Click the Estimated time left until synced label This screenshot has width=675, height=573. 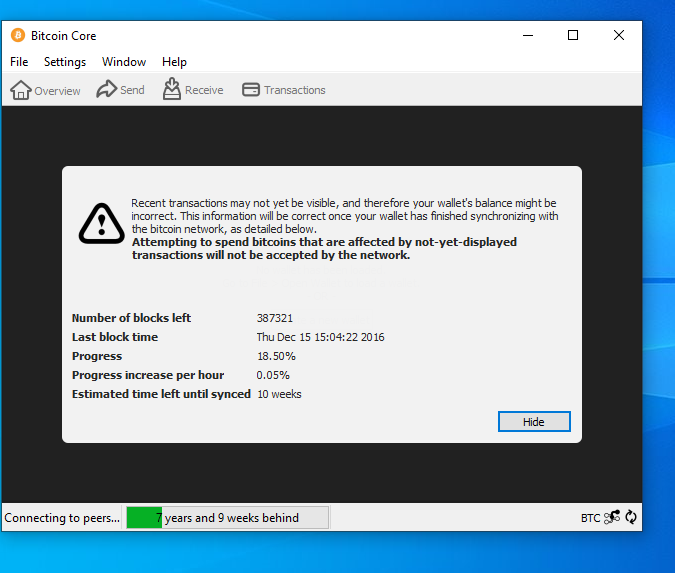[161, 394]
